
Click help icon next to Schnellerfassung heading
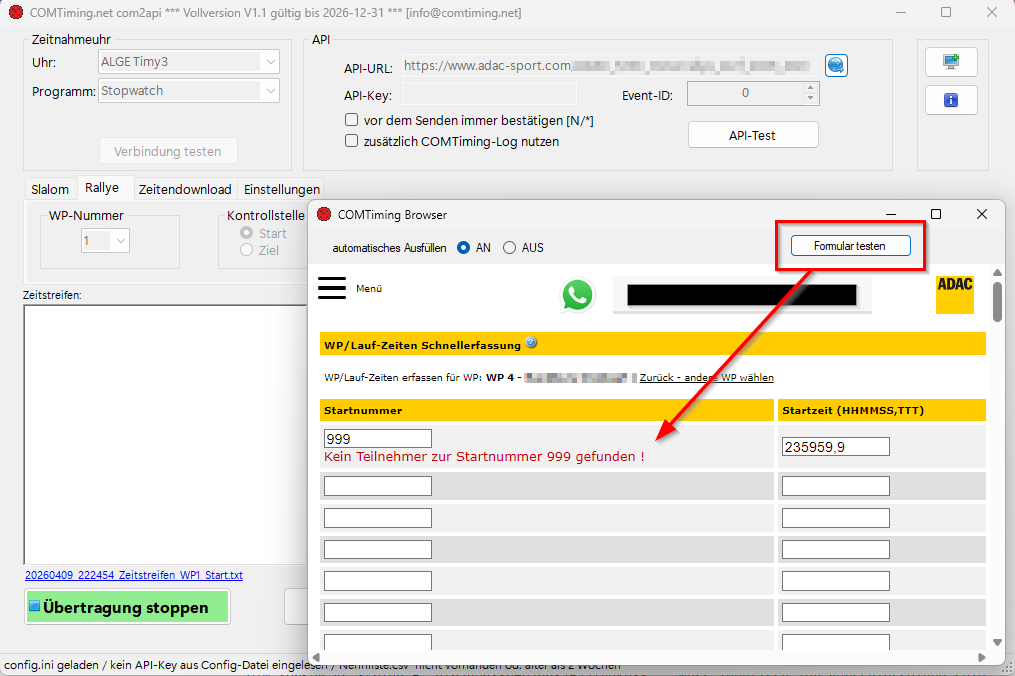click(x=531, y=343)
